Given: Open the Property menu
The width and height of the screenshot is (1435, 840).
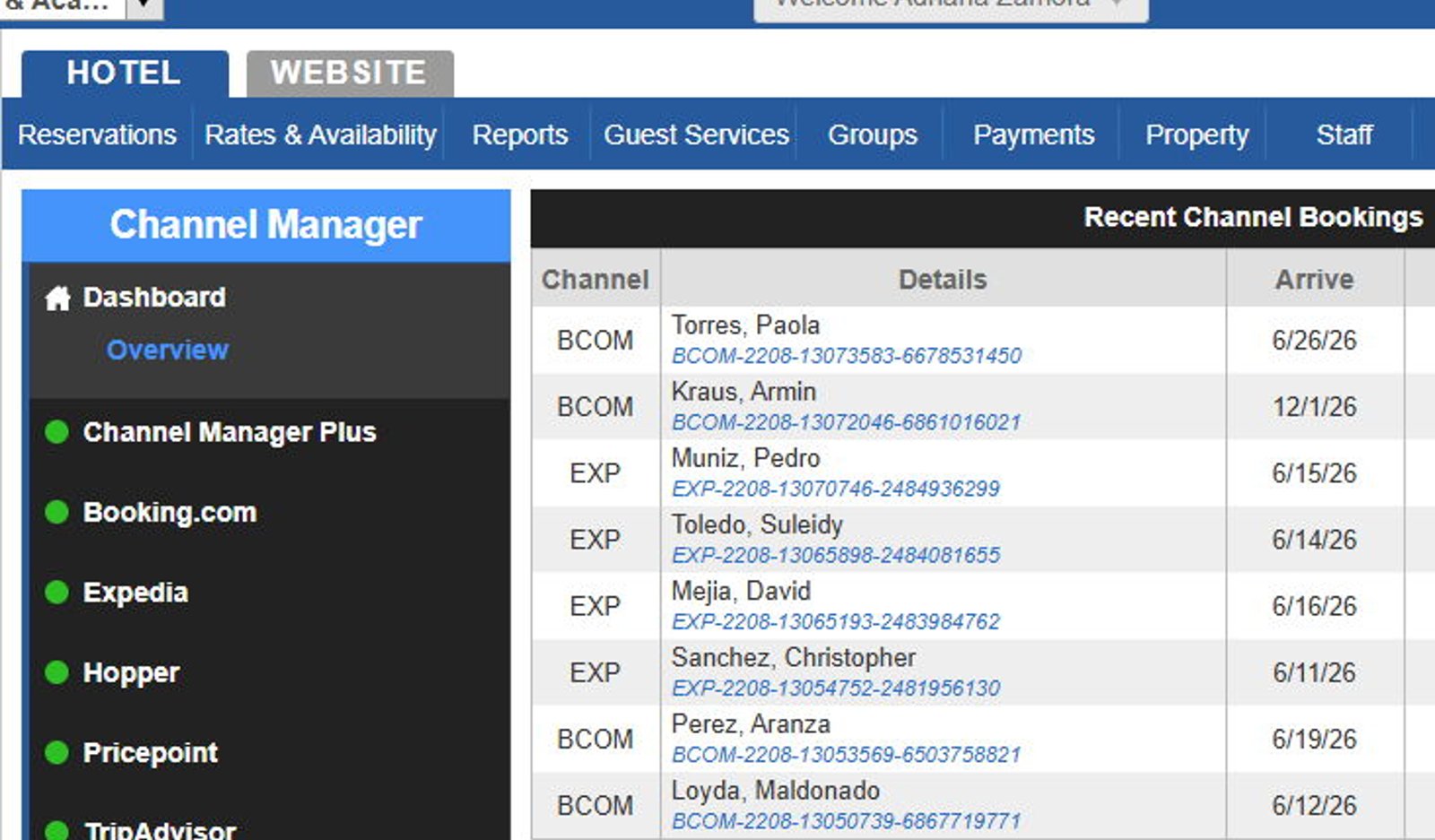Looking at the screenshot, I should point(1196,134).
